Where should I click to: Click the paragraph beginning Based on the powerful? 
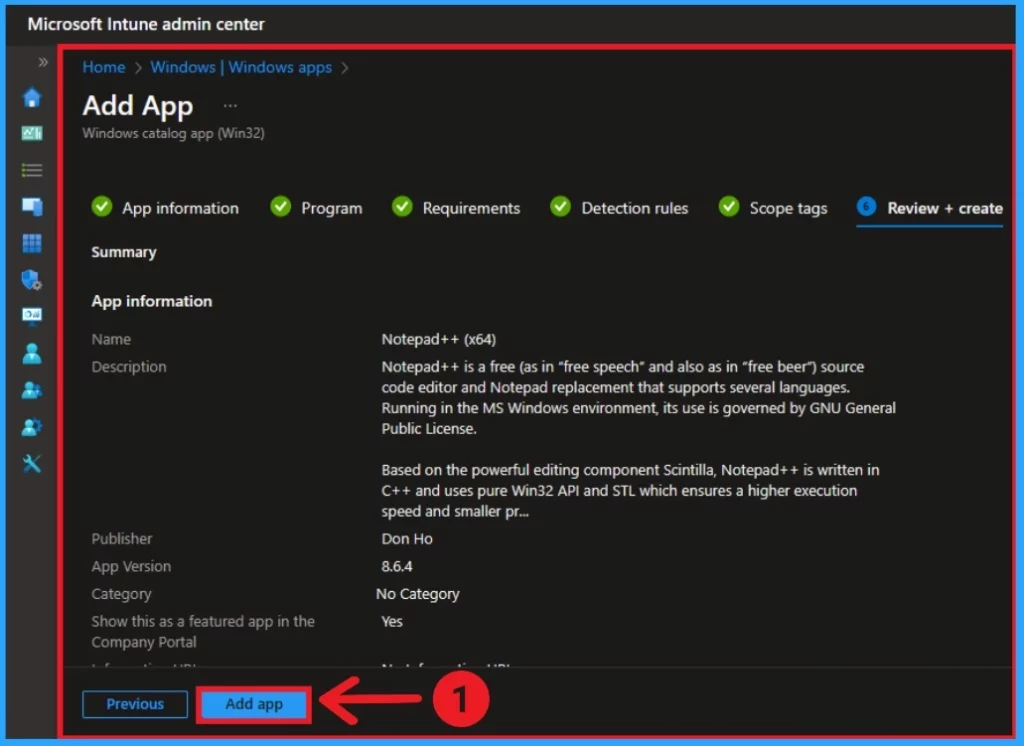631,491
